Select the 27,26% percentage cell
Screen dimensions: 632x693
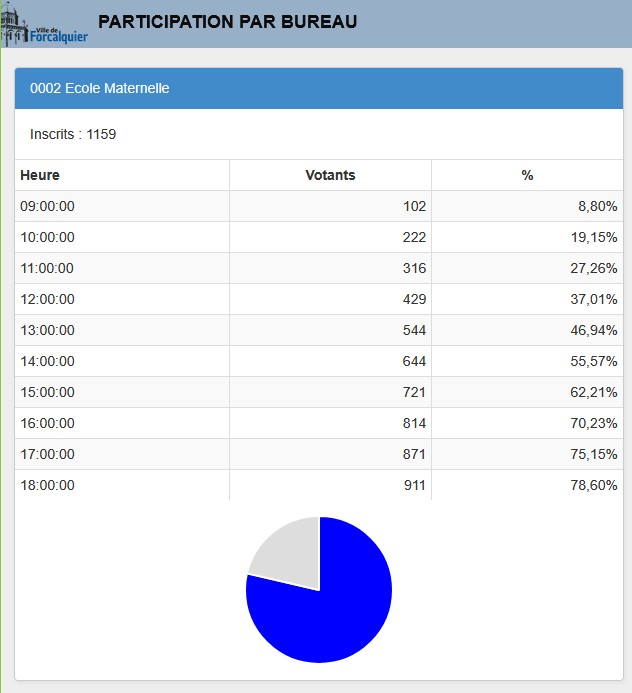pos(594,268)
